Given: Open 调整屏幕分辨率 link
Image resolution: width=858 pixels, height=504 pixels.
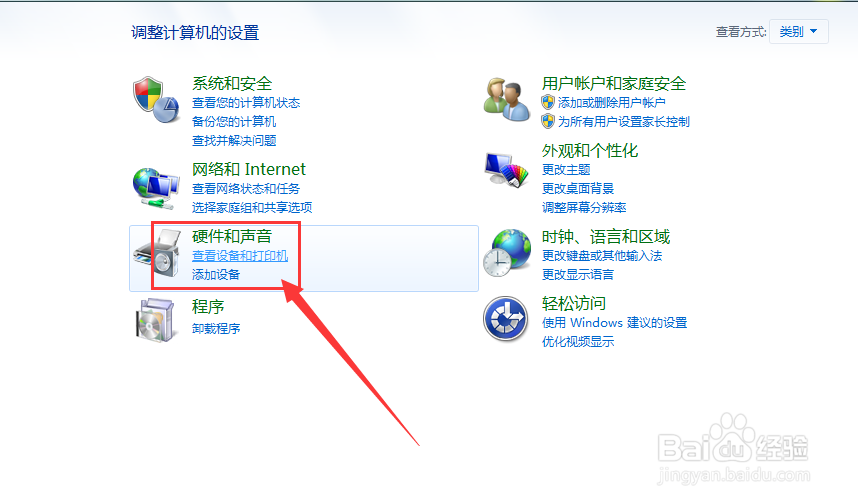Looking at the screenshot, I should (584, 207).
